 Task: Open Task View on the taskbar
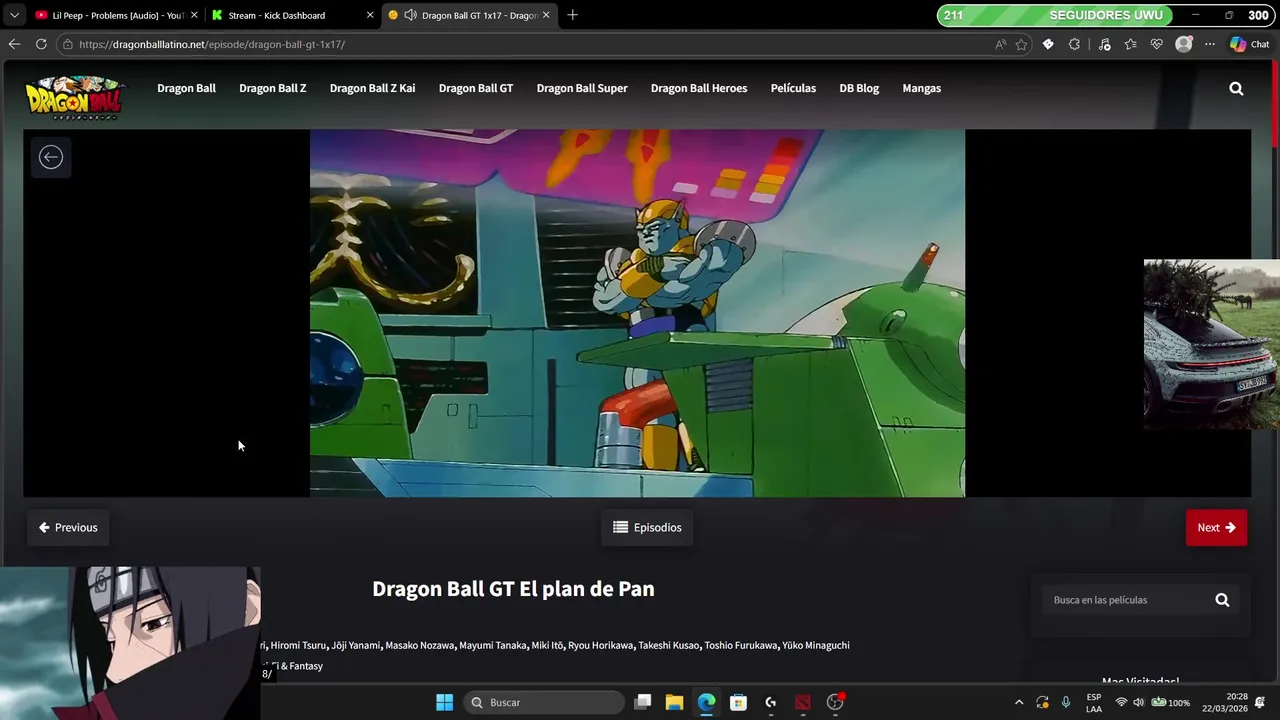pyautogui.click(x=643, y=702)
